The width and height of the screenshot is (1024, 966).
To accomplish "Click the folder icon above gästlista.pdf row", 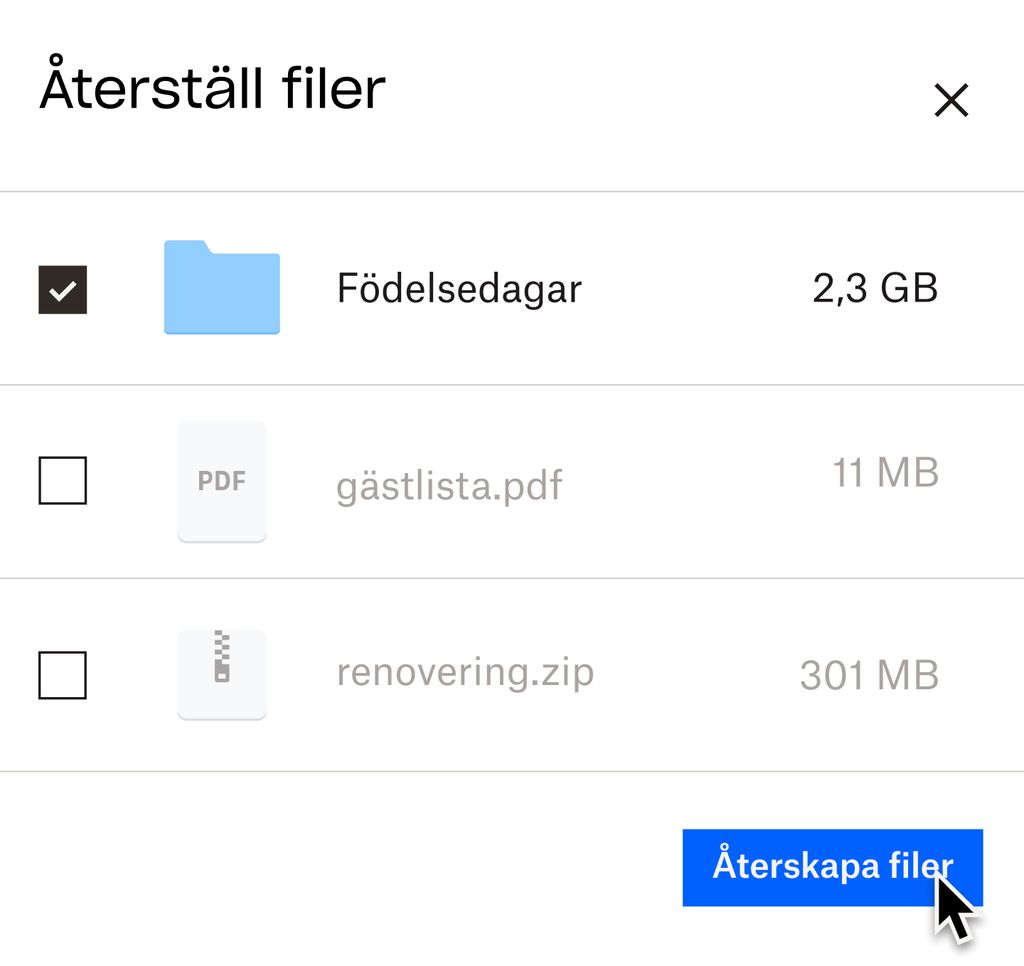I will coord(221,288).
